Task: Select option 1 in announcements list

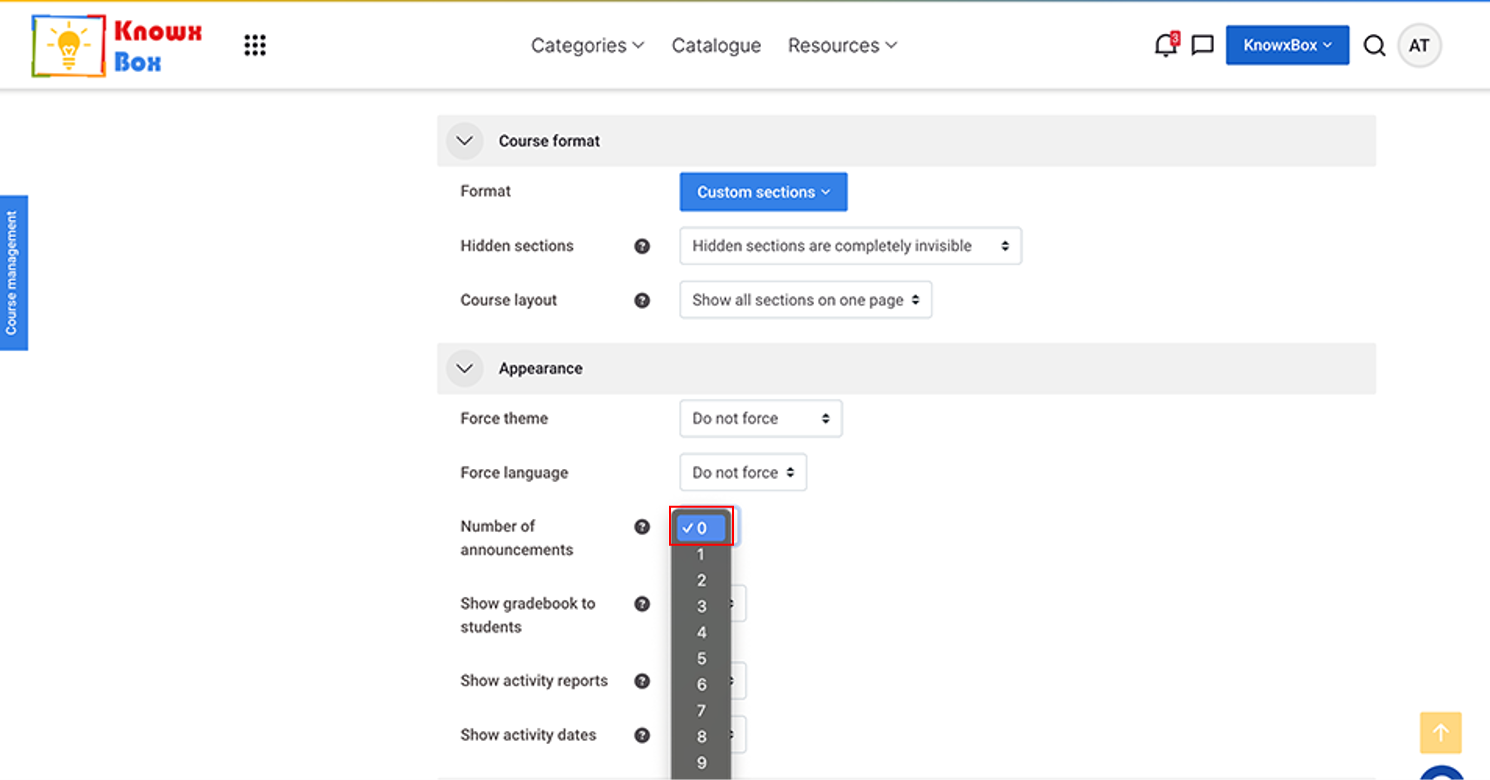Action: click(701, 554)
